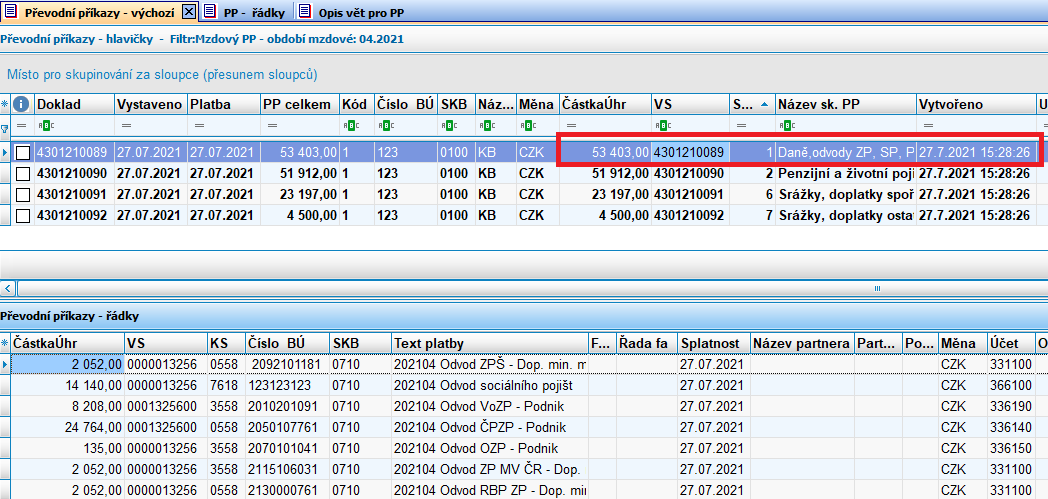Click the equals filter operator under S... column
This screenshot has height=499, width=1048.
[741, 126]
